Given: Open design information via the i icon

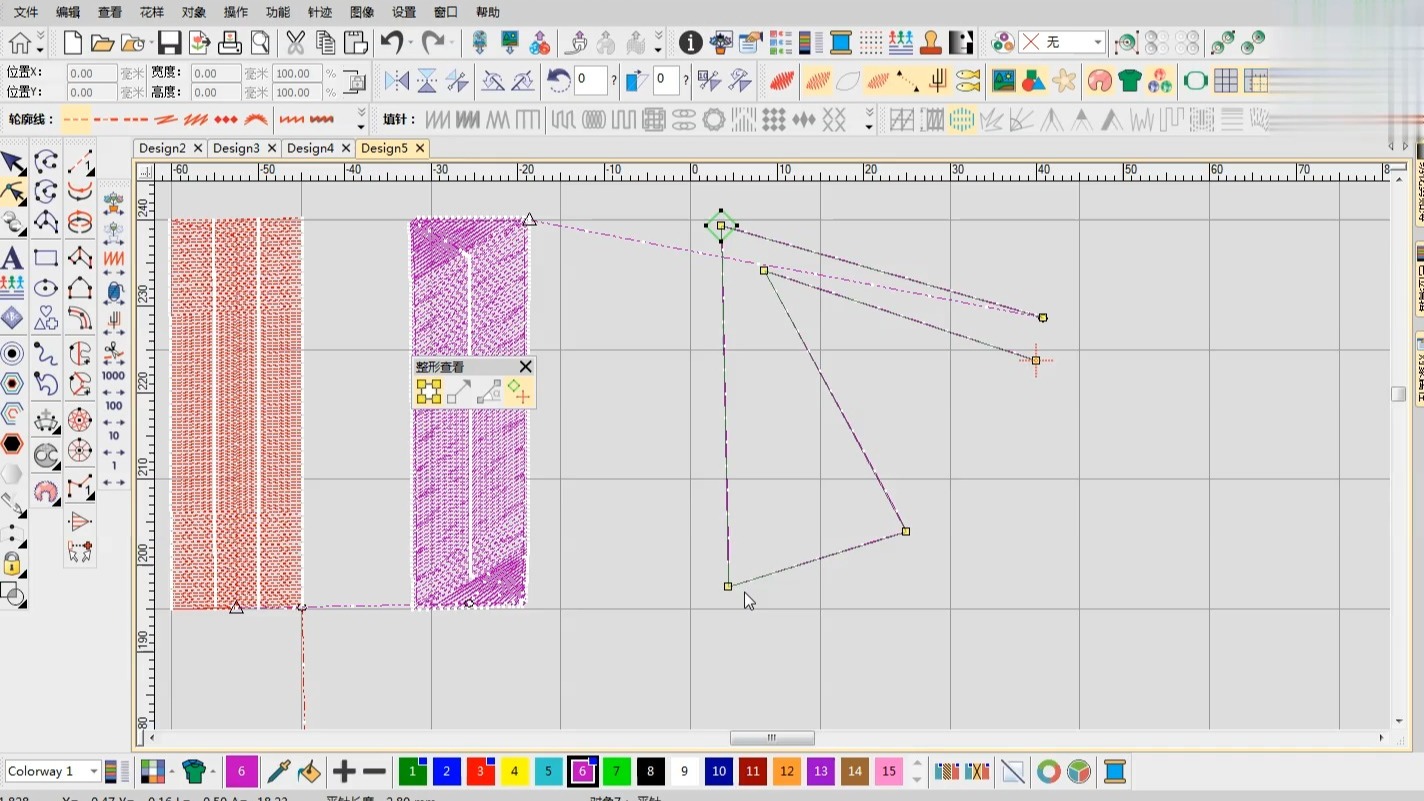Looking at the screenshot, I should click(x=690, y=43).
